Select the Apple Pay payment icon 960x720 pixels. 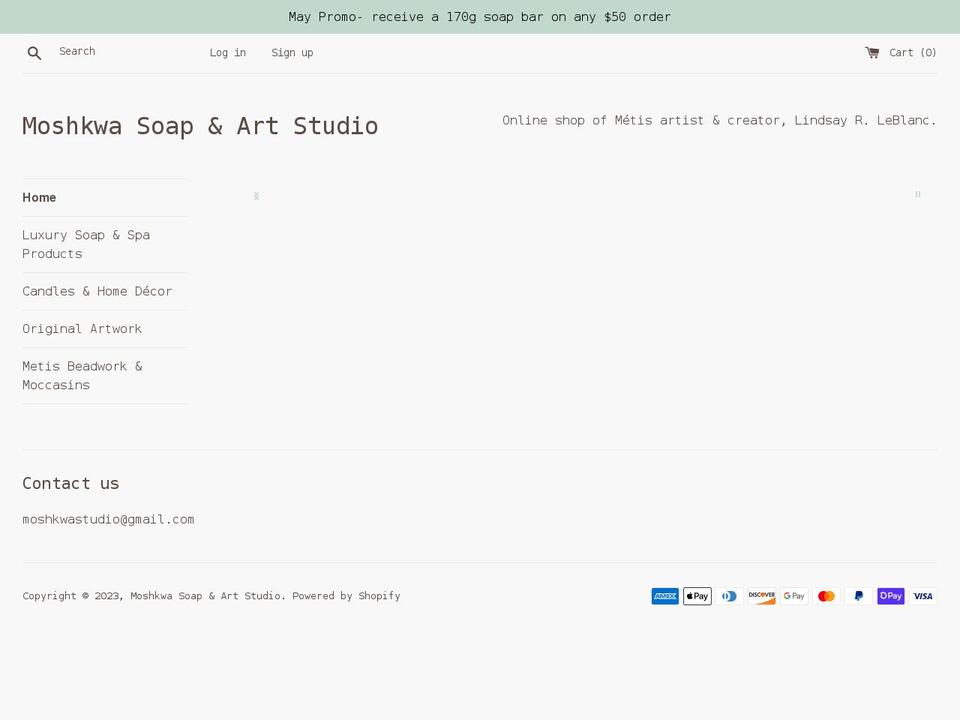pos(697,596)
